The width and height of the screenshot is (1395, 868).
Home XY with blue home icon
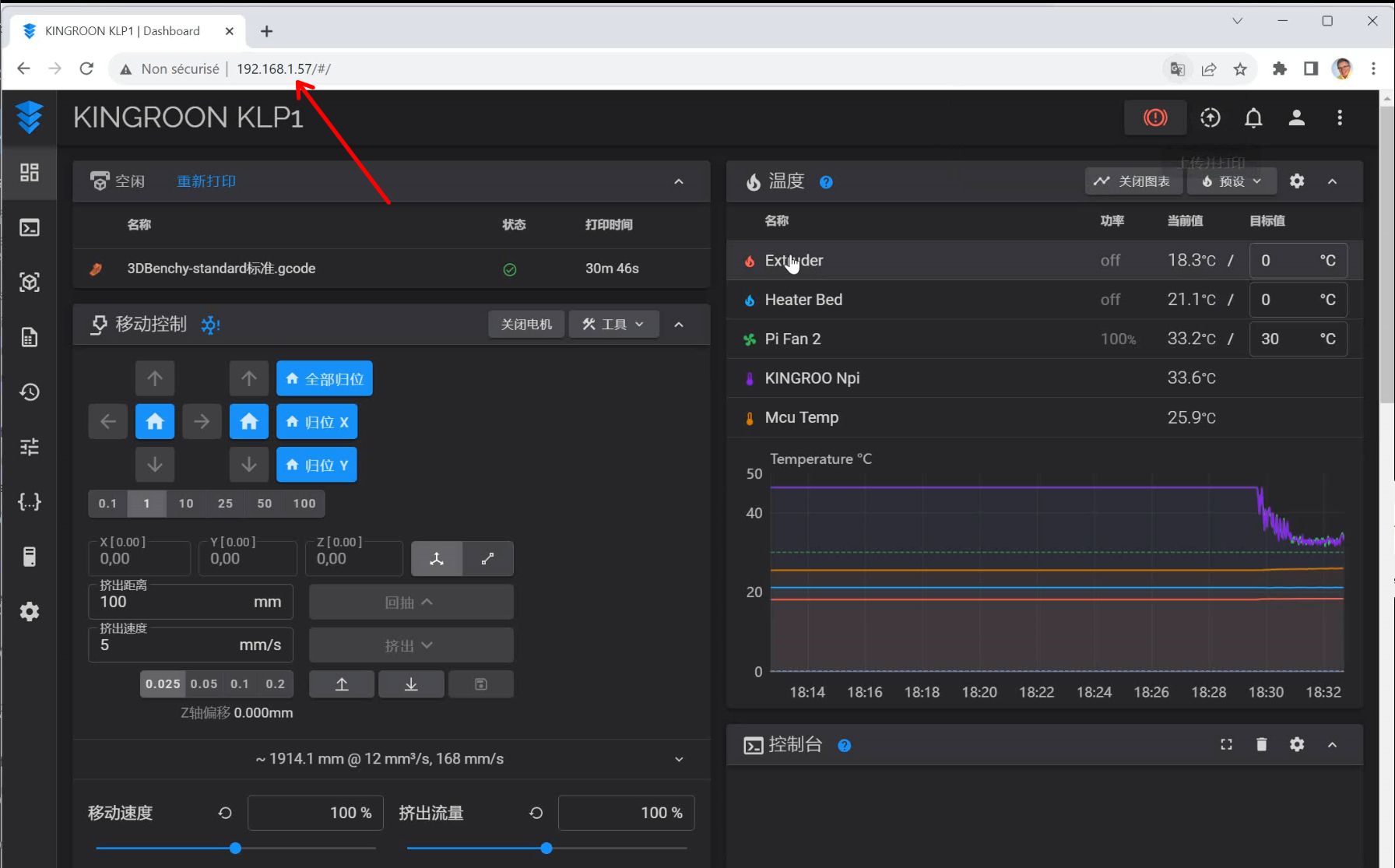point(155,422)
